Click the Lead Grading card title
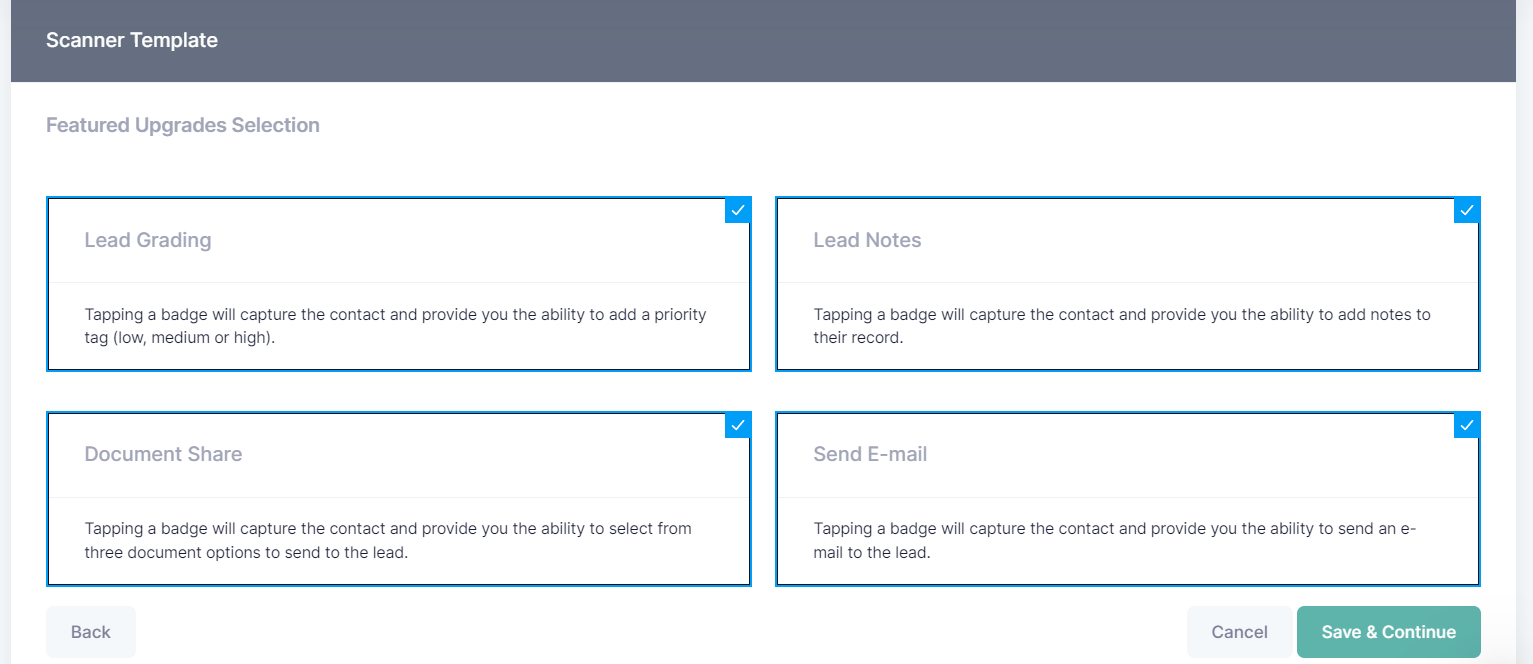This screenshot has height=664, width=1533. point(148,240)
